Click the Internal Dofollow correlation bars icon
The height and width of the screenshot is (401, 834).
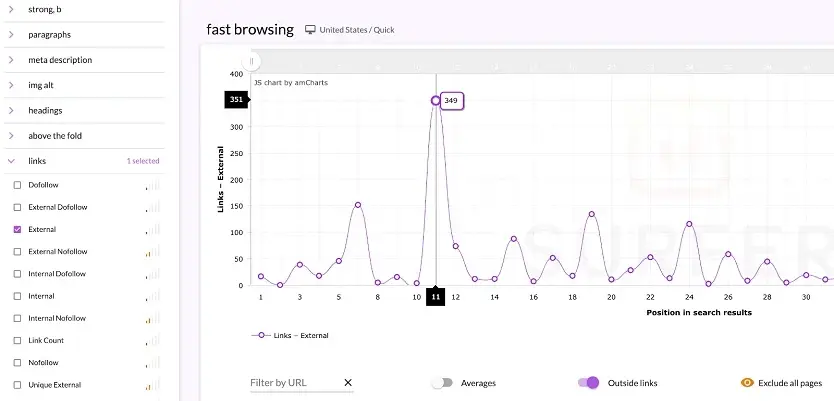point(153,274)
